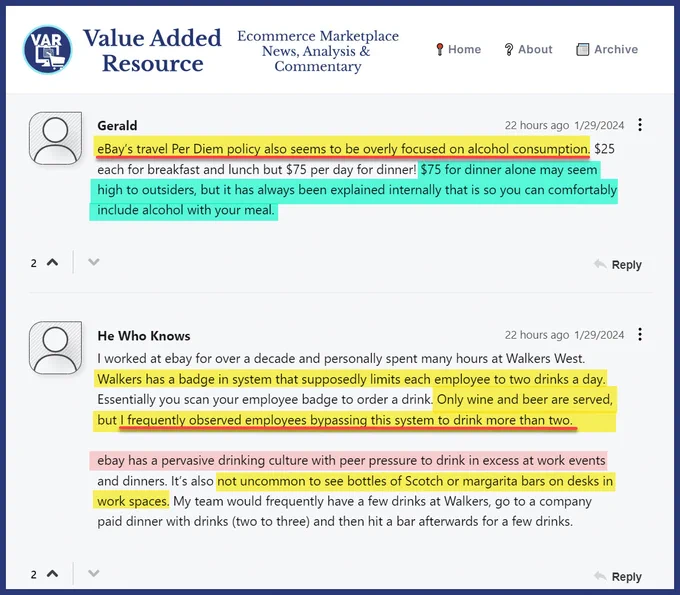The height and width of the screenshot is (595, 680).
Task: Click the About question mark icon
Action: [x=509, y=49]
